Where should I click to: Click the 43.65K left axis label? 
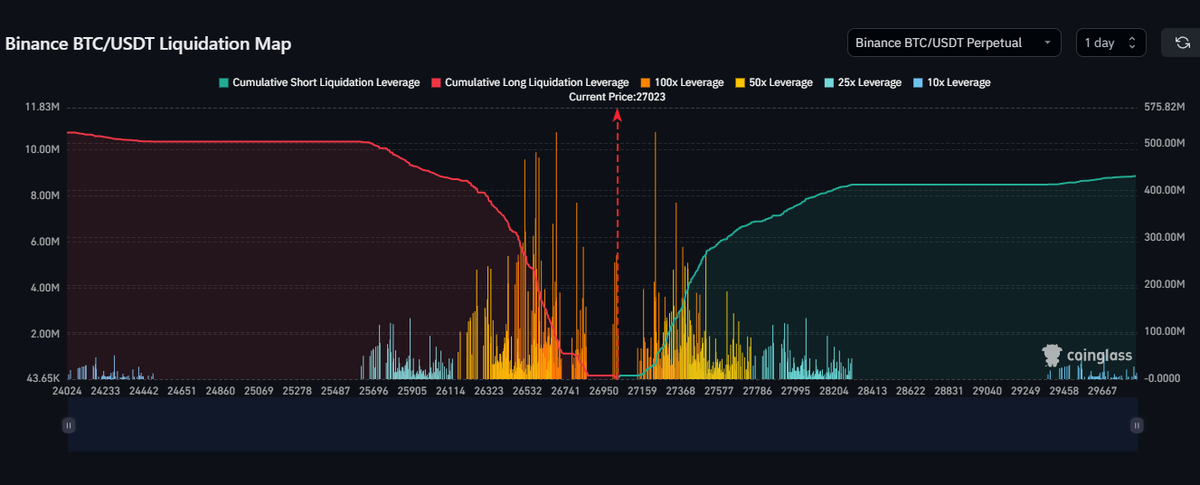(x=44, y=378)
